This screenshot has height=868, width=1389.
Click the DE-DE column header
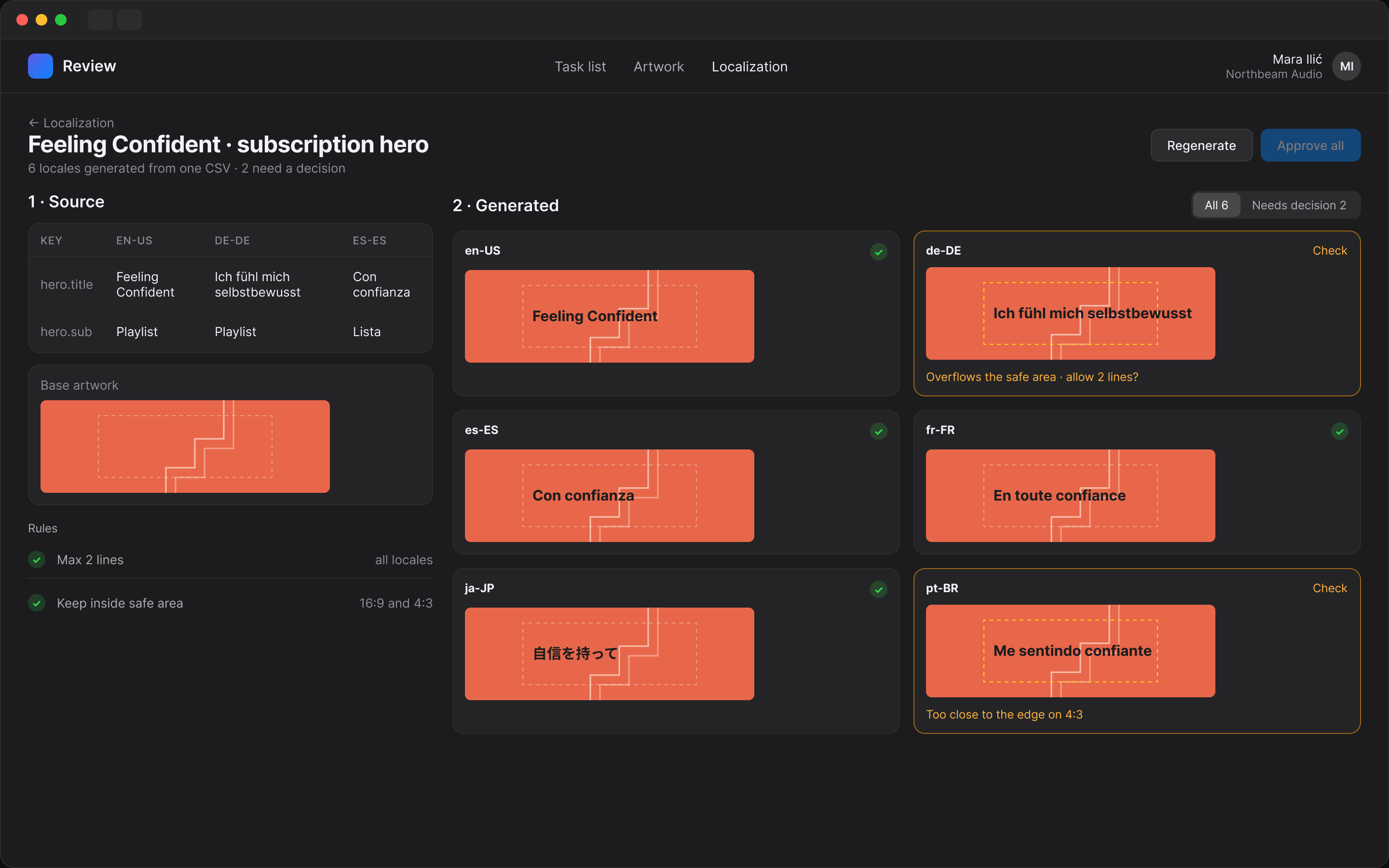232,241
